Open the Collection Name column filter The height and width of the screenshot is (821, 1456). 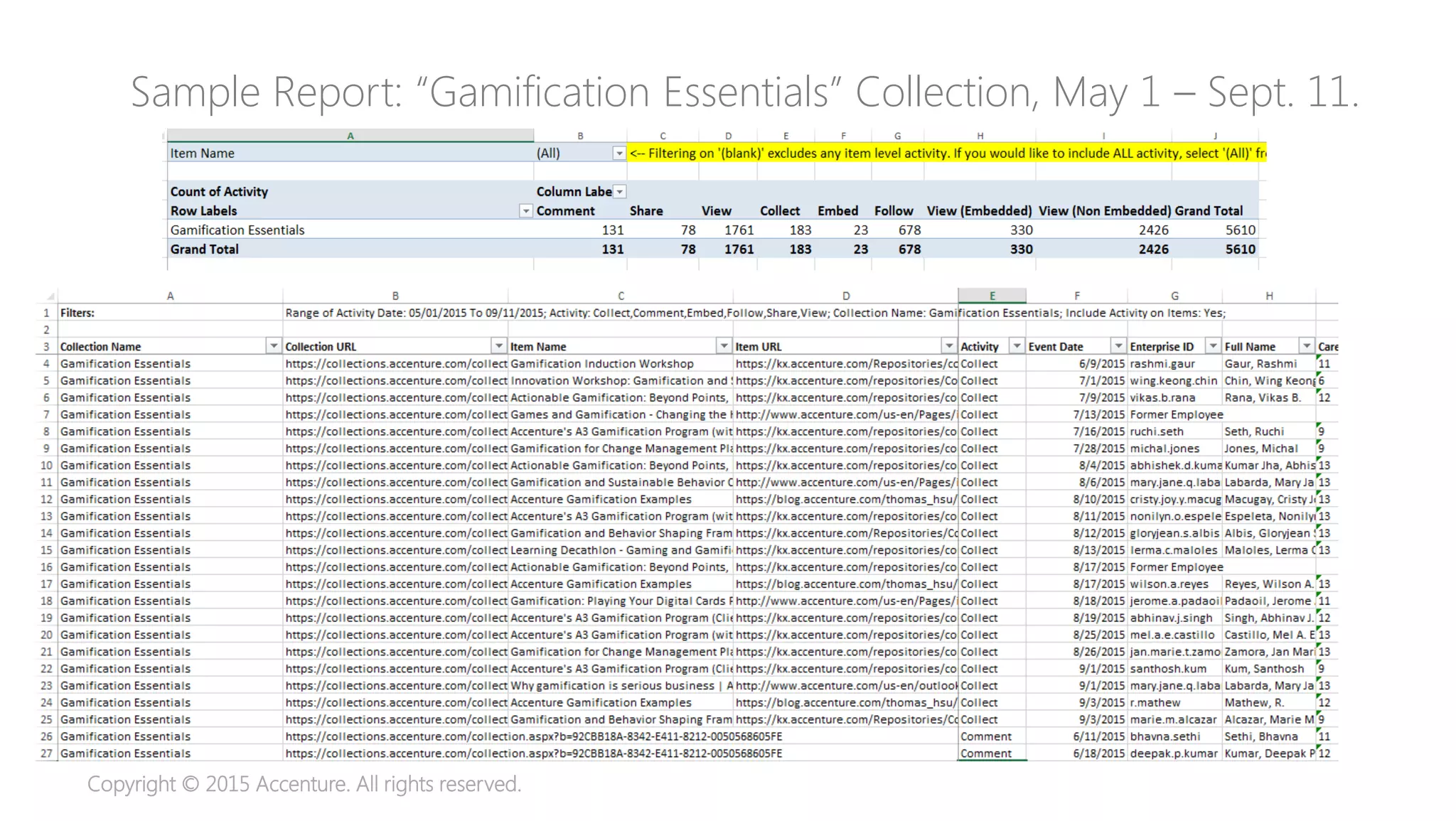click(x=273, y=346)
